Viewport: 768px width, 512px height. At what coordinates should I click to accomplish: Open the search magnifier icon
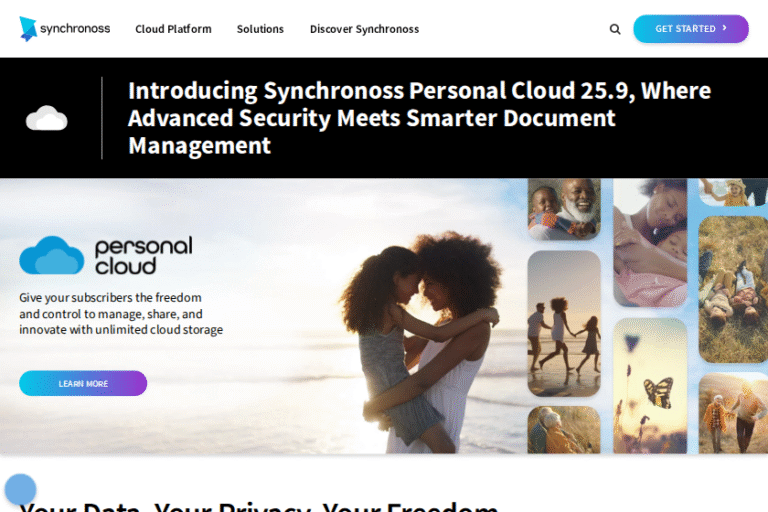615,29
